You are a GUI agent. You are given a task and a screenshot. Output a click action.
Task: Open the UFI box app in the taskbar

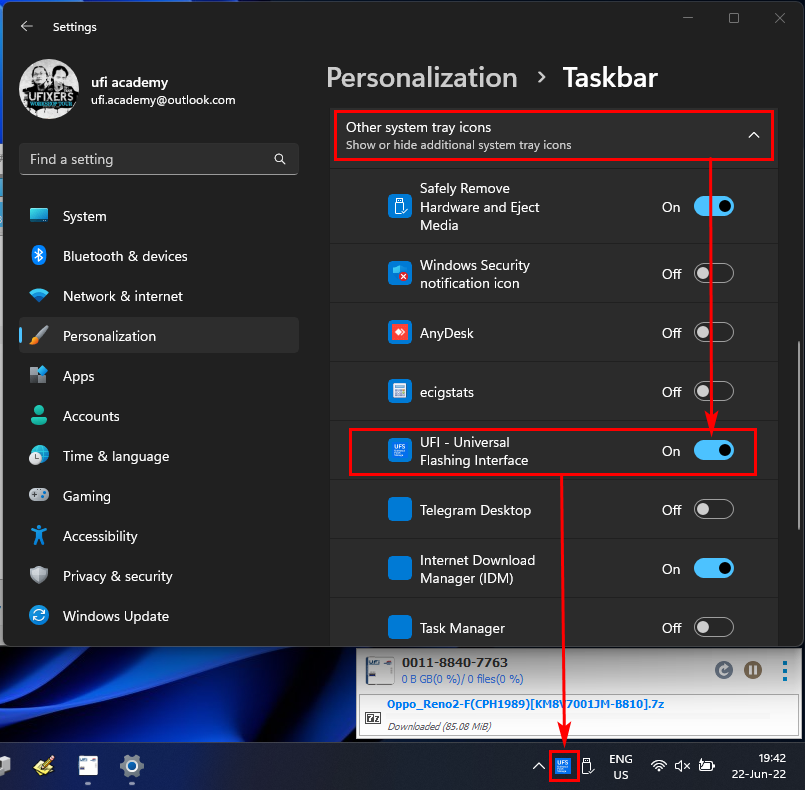(88, 766)
